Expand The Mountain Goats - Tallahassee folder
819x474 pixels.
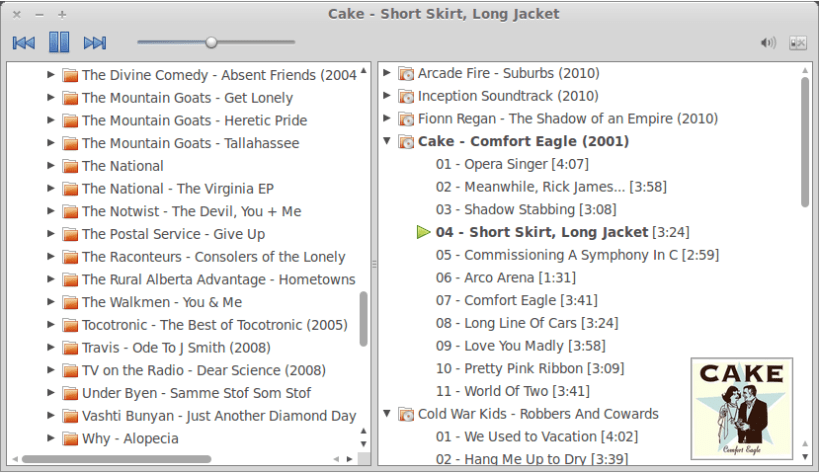(51, 143)
